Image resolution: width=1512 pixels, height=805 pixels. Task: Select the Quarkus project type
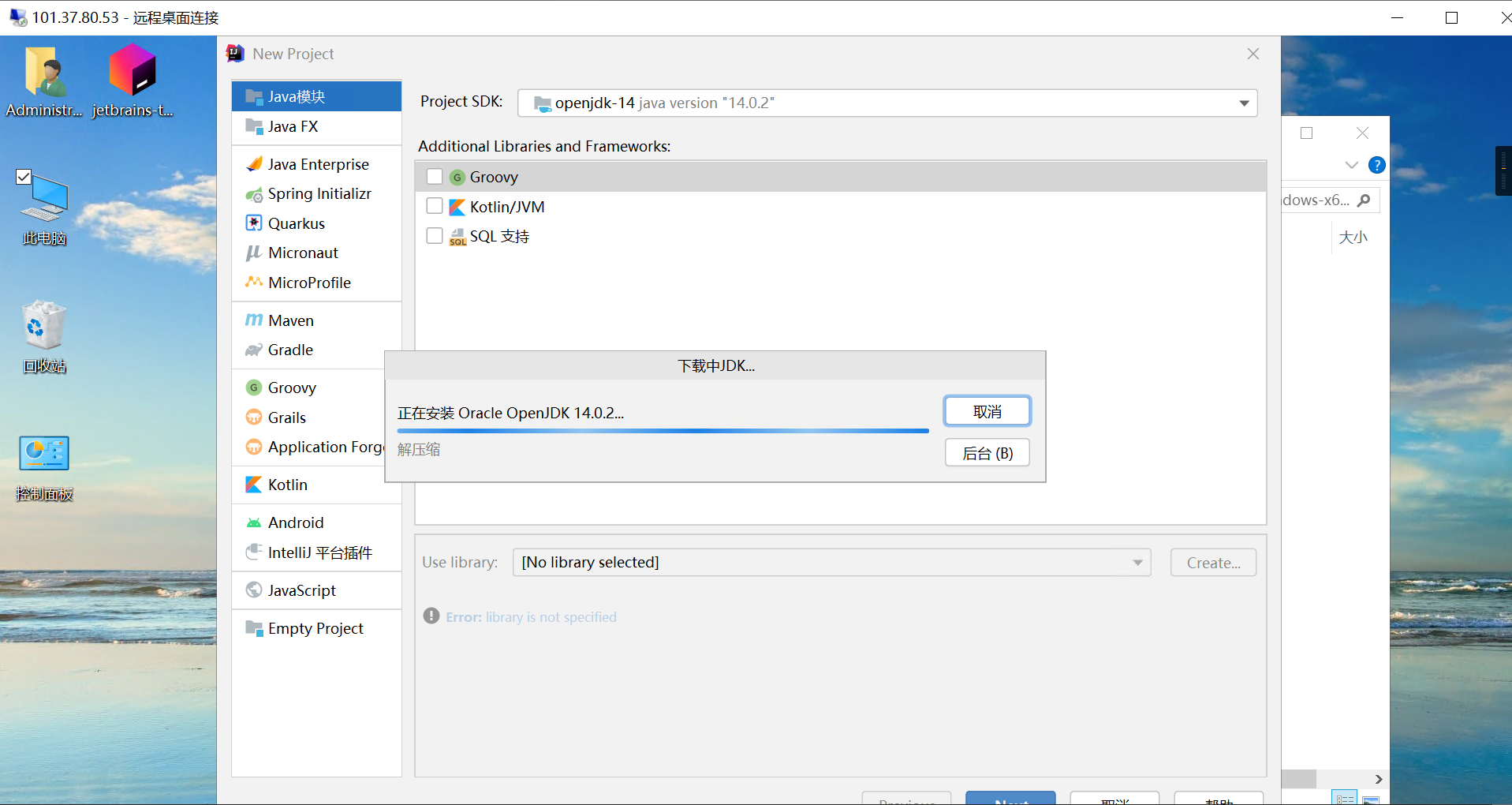[x=316, y=223]
